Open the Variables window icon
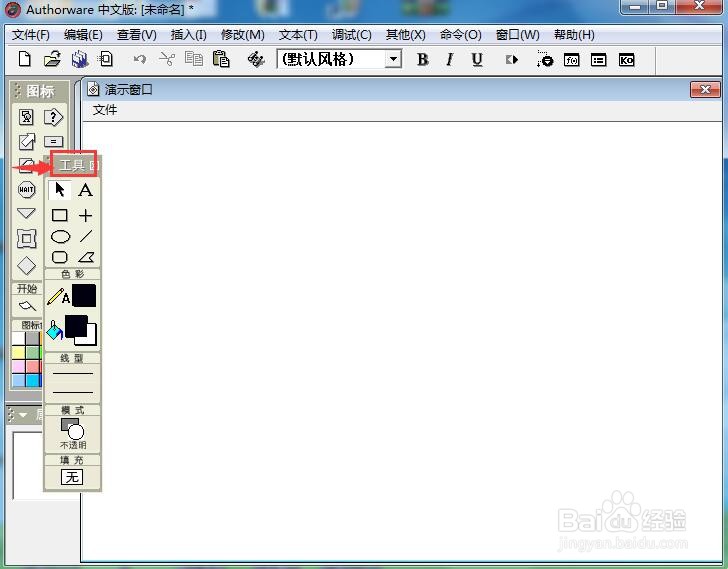728x569 pixels. point(598,60)
